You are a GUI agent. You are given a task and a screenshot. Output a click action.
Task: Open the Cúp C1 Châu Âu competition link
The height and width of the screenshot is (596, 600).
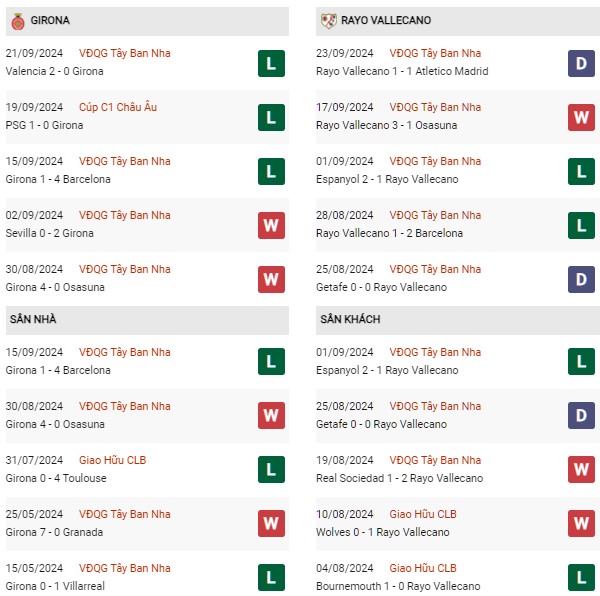click(118, 107)
